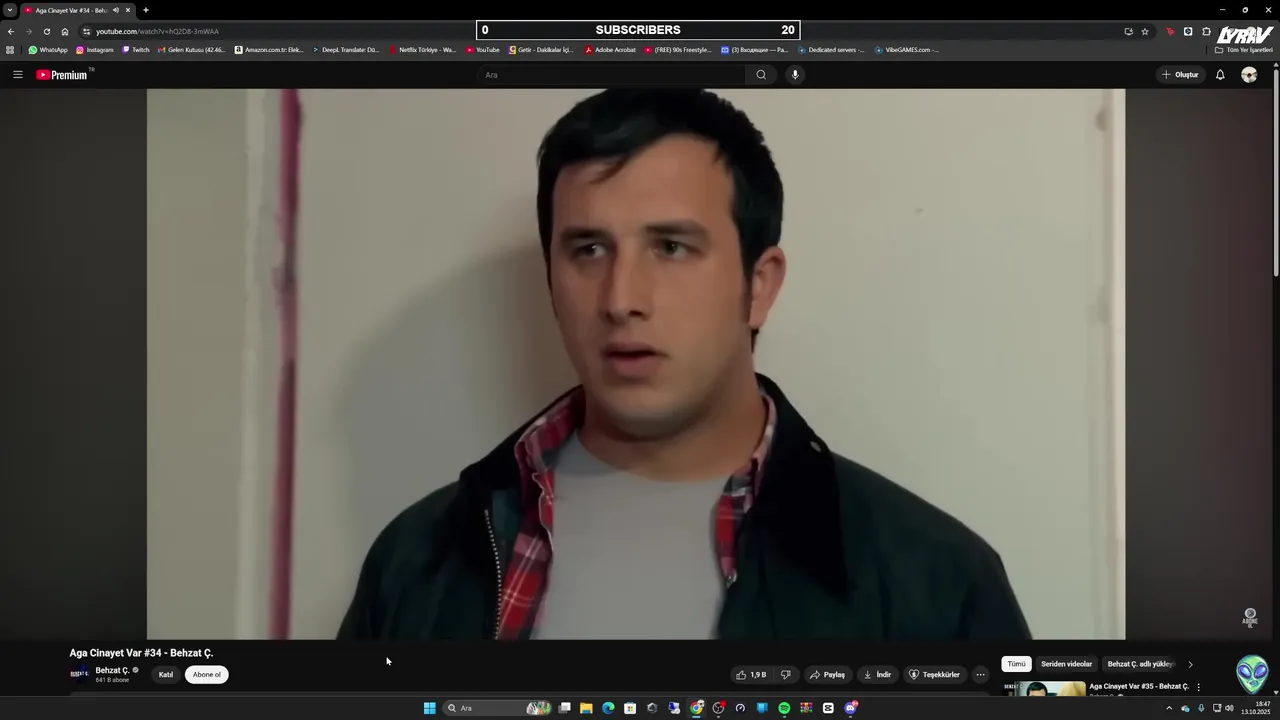Image resolution: width=1280 pixels, height=720 pixels.
Task: Open browser home page button
Action: pos(65,31)
